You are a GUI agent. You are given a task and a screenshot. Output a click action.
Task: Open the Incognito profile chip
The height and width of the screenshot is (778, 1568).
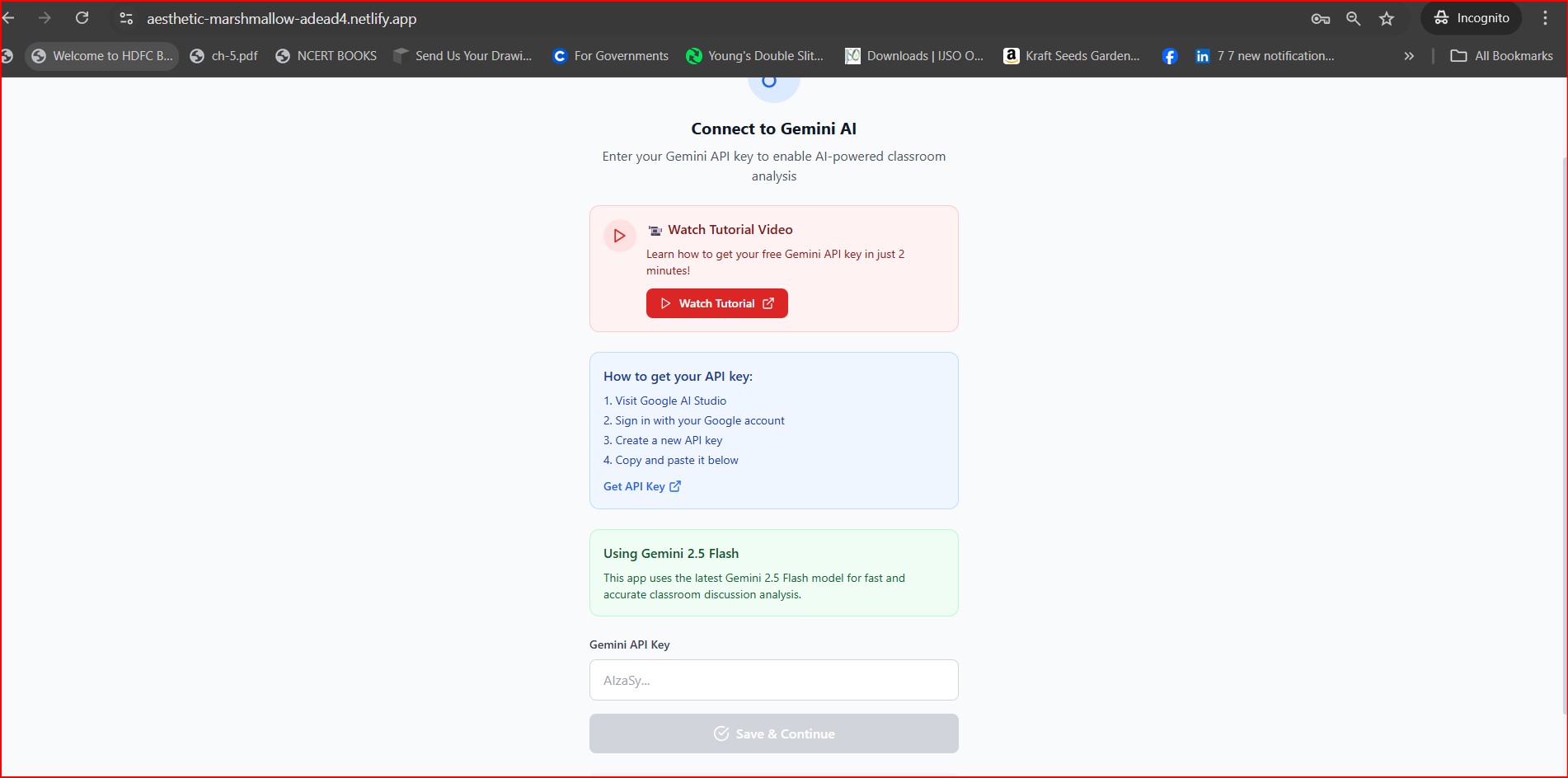pyautogui.click(x=1472, y=18)
